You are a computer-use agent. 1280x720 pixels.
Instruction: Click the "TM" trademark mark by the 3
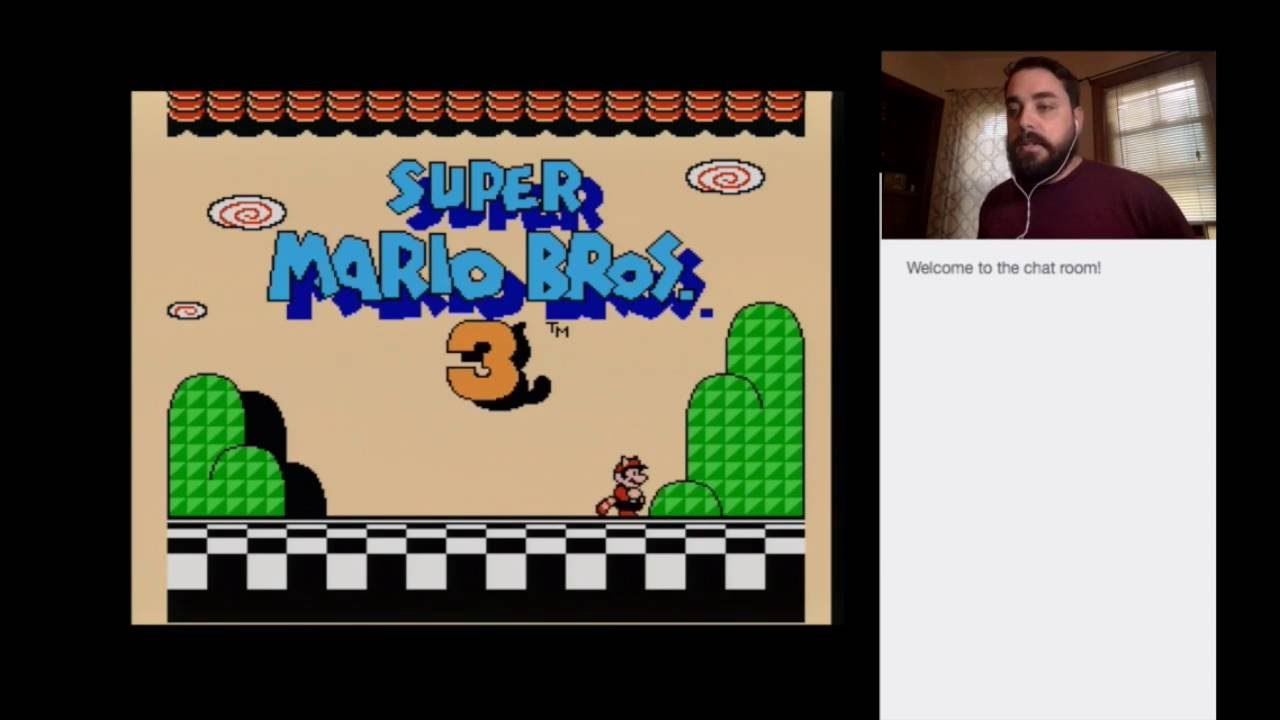557,330
